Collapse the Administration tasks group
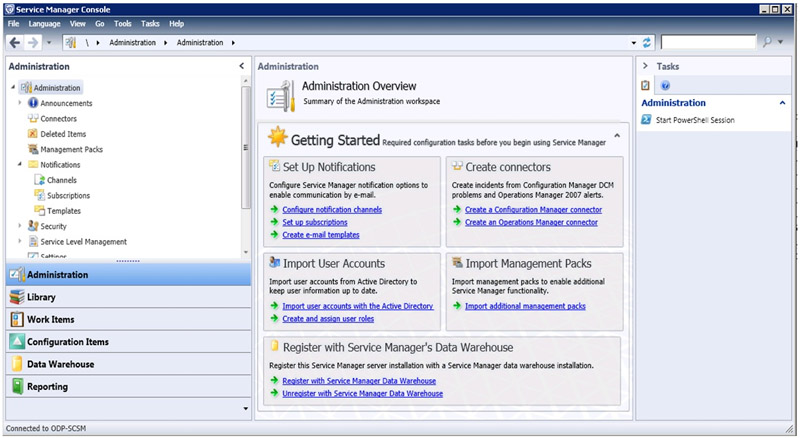This screenshot has width=800, height=438. coord(782,103)
